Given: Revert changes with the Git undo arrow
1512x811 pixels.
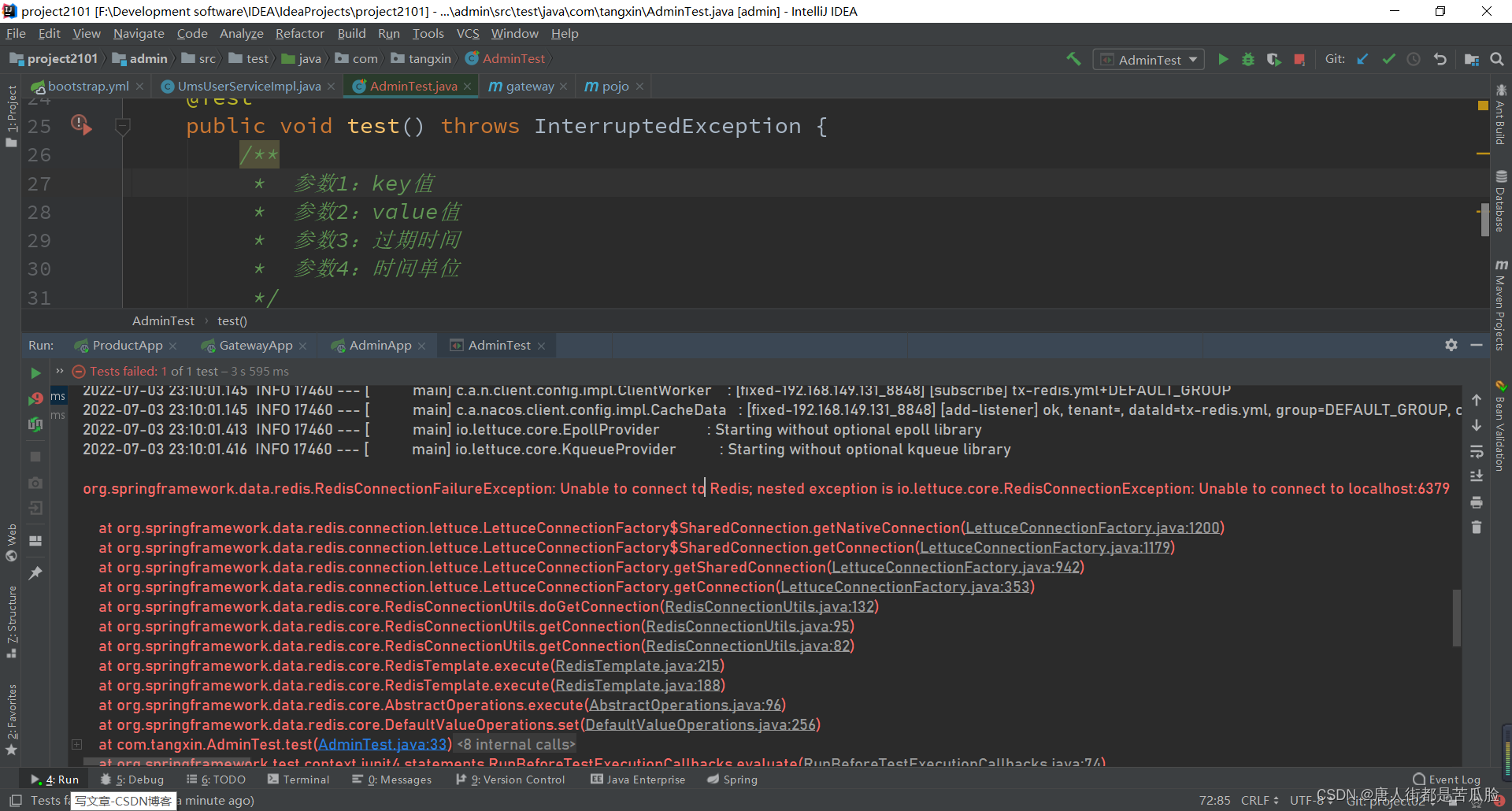Looking at the screenshot, I should click(x=1440, y=59).
